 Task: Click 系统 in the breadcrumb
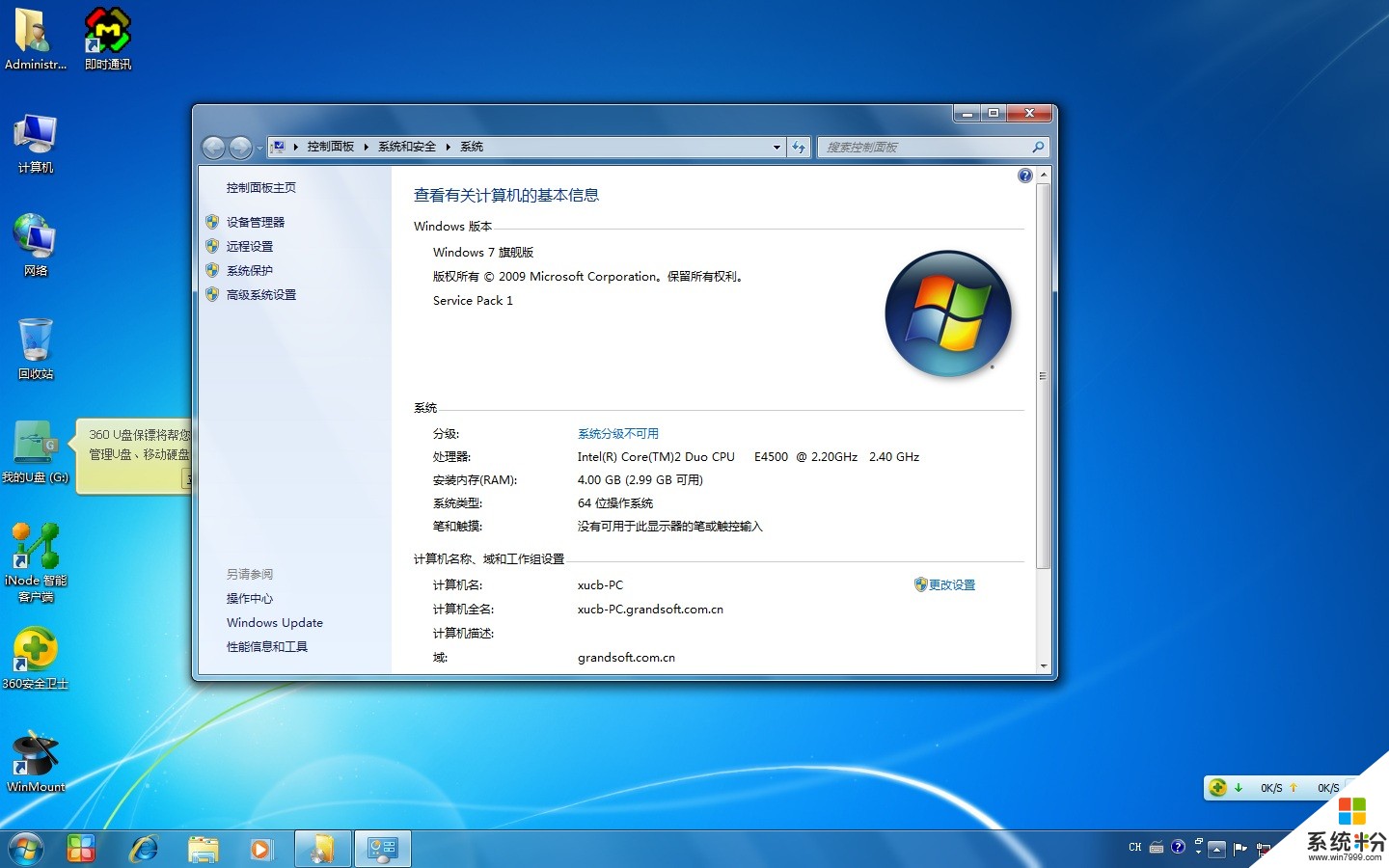coord(472,147)
